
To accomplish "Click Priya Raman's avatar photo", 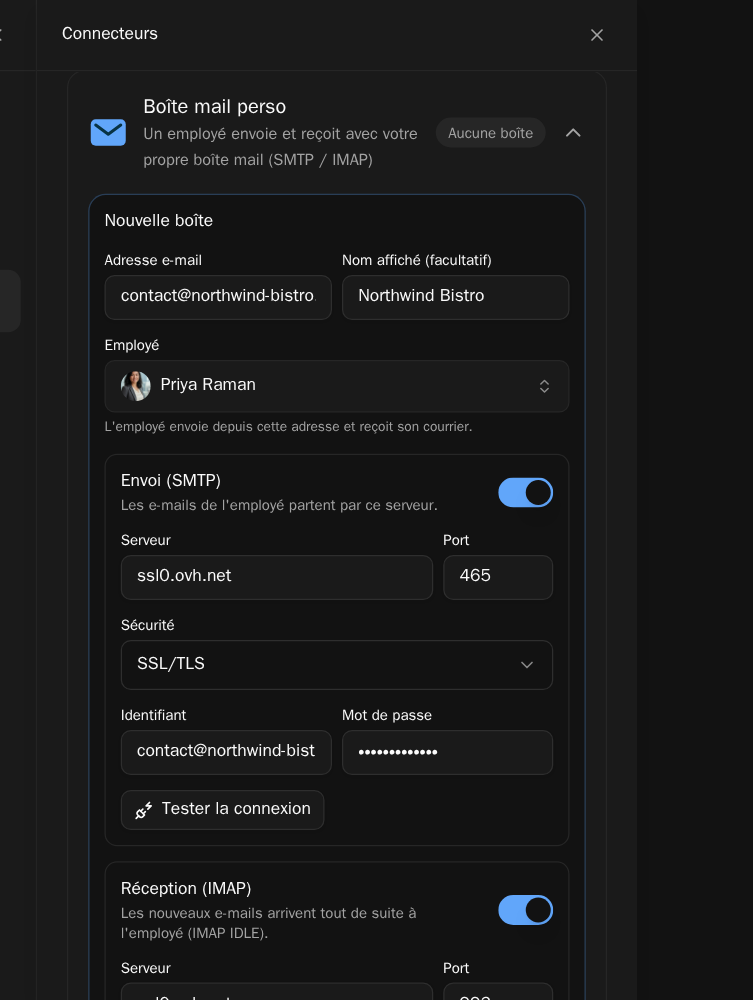I will coord(136,386).
